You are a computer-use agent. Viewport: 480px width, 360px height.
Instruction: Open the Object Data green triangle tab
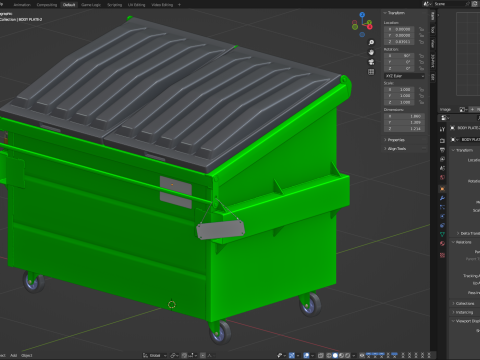pos(442,234)
